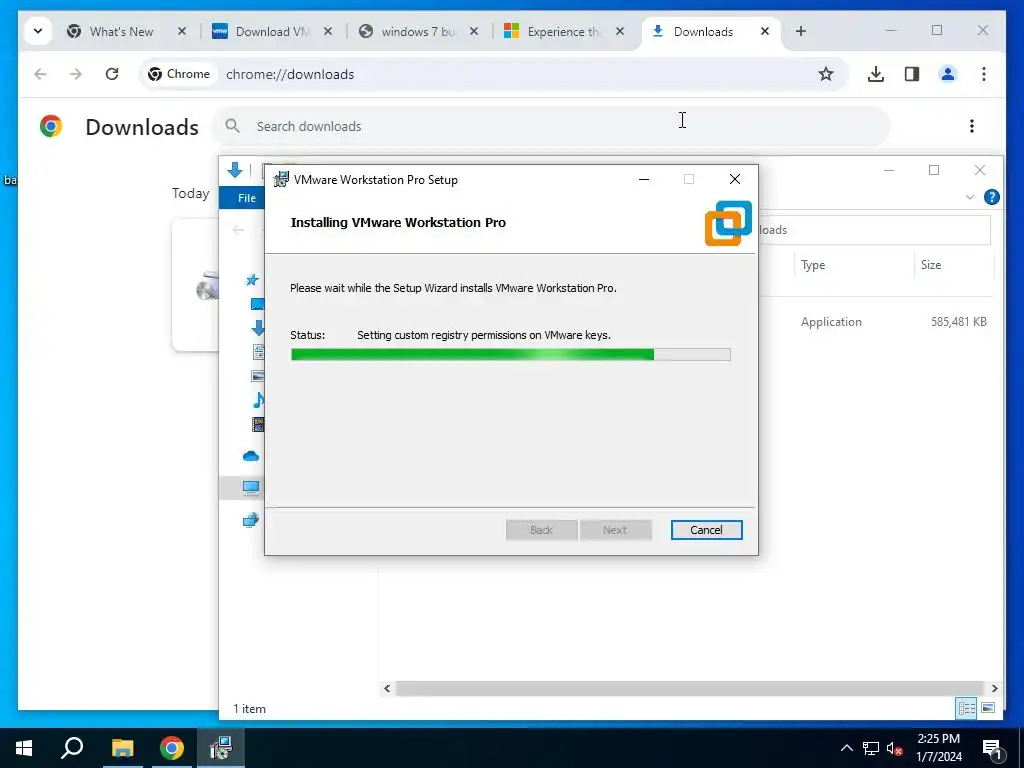The width and height of the screenshot is (1024, 768).
Task: Open the File menu in File Explorer
Action: [x=246, y=198]
